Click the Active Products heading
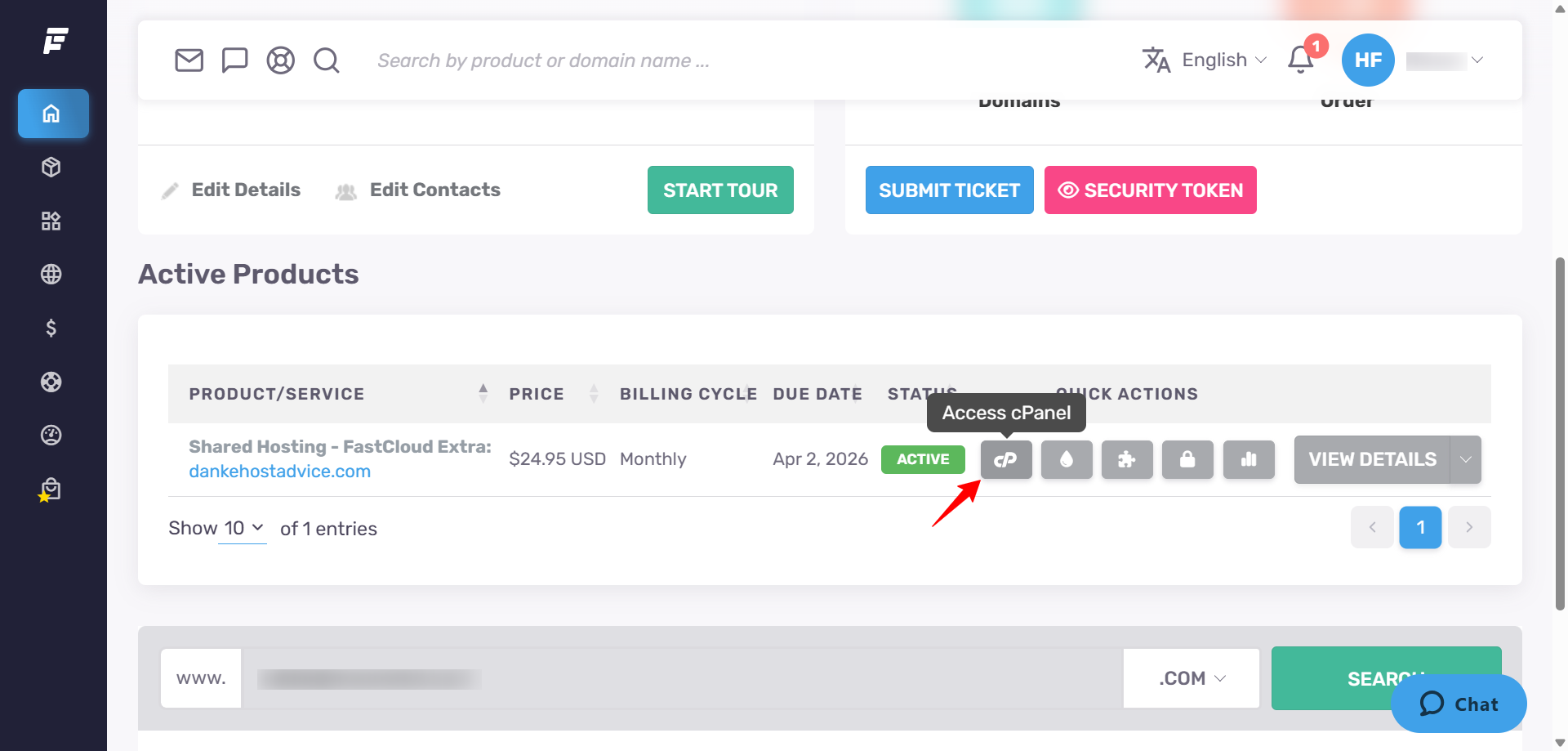Viewport: 1568px width, 751px height. click(x=248, y=274)
